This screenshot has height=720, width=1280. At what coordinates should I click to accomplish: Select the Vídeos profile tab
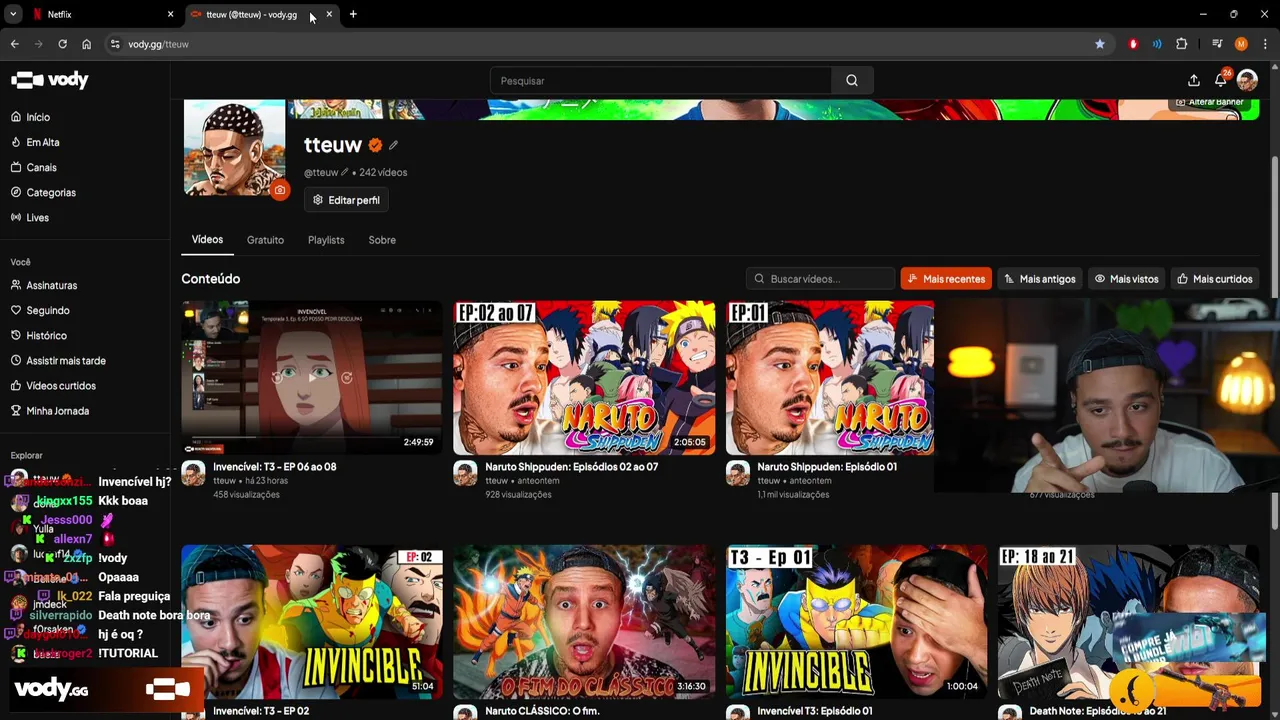coord(207,240)
